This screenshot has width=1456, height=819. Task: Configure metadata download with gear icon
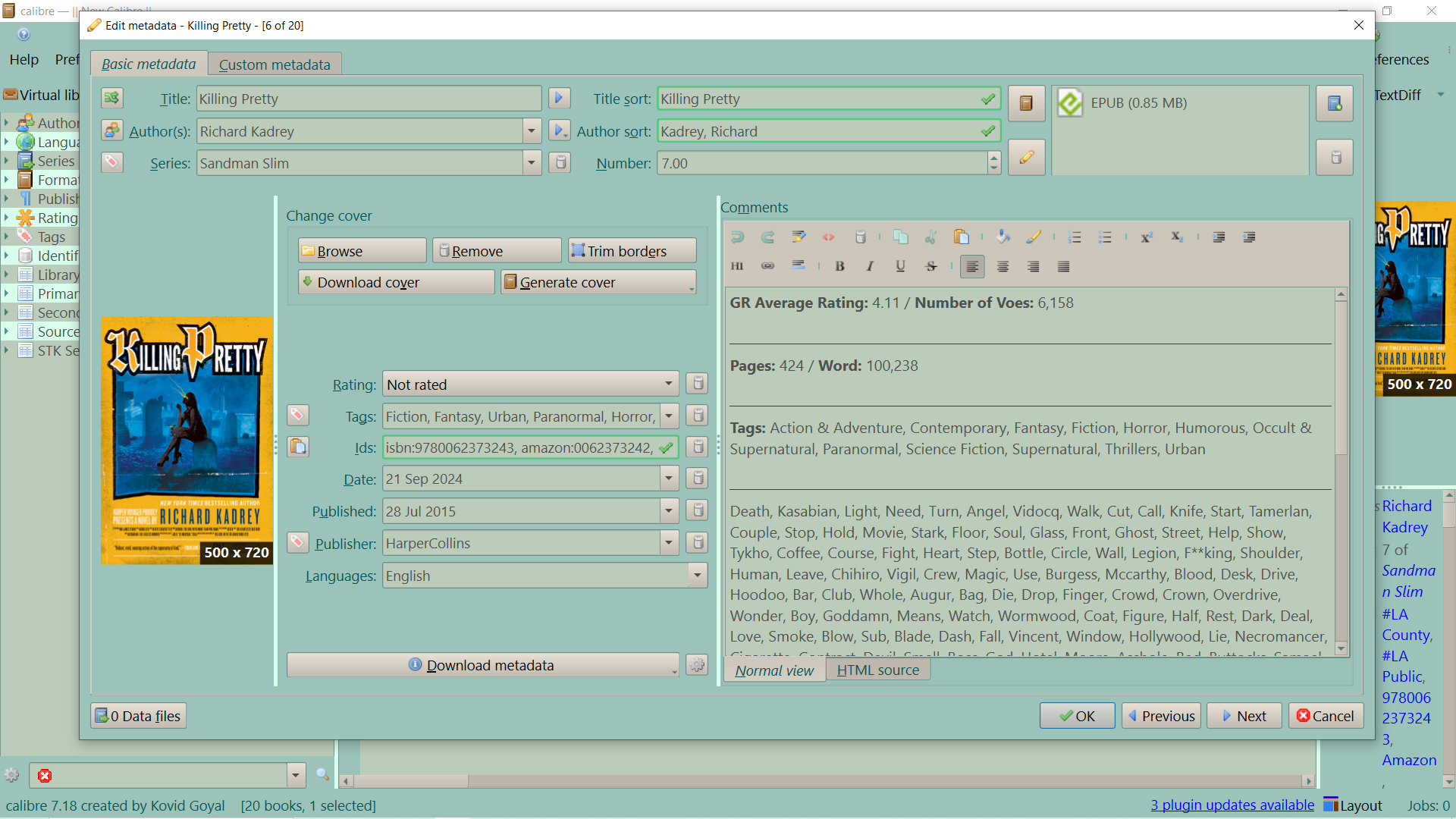[696, 665]
